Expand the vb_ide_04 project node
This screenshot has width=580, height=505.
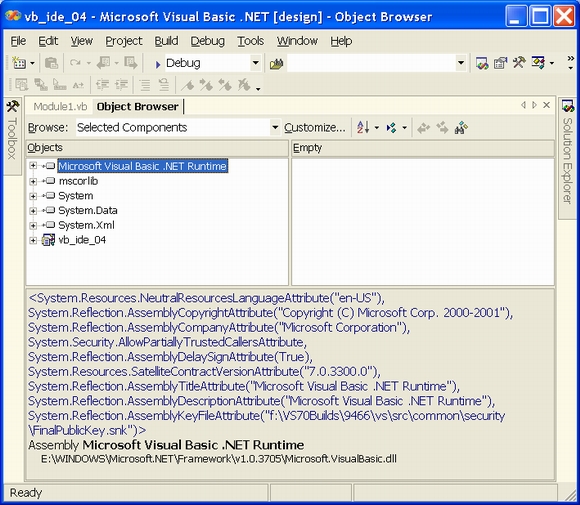point(33,240)
